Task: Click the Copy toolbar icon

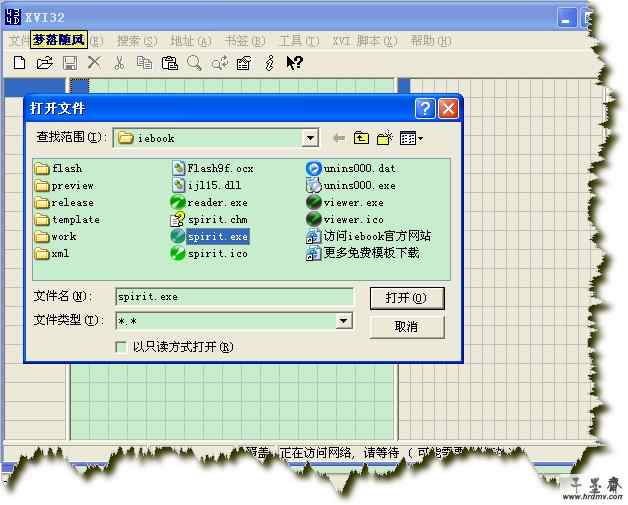Action: 144,63
